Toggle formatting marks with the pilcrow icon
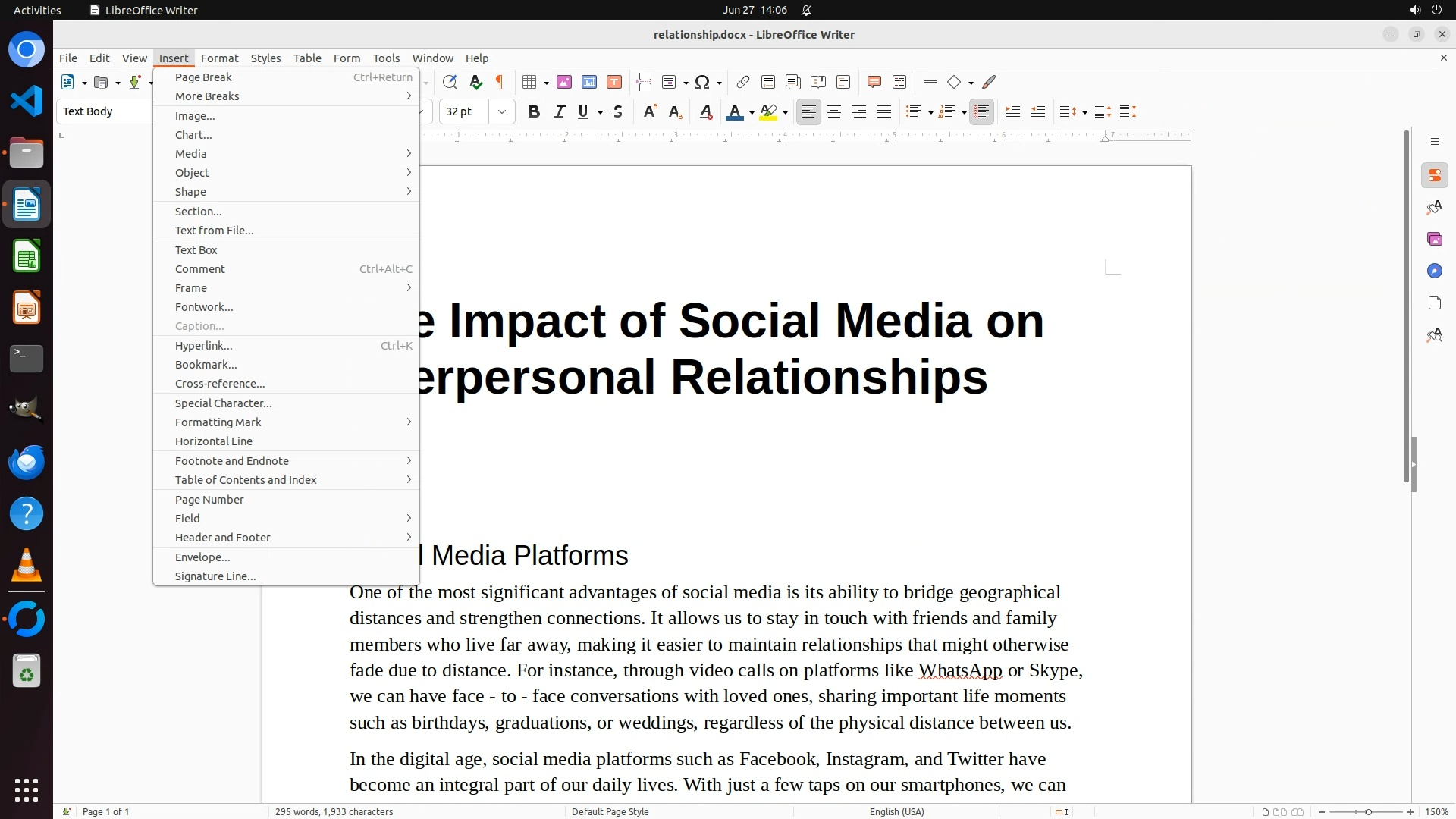This screenshot has width=1456, height=819. (500, 82)
